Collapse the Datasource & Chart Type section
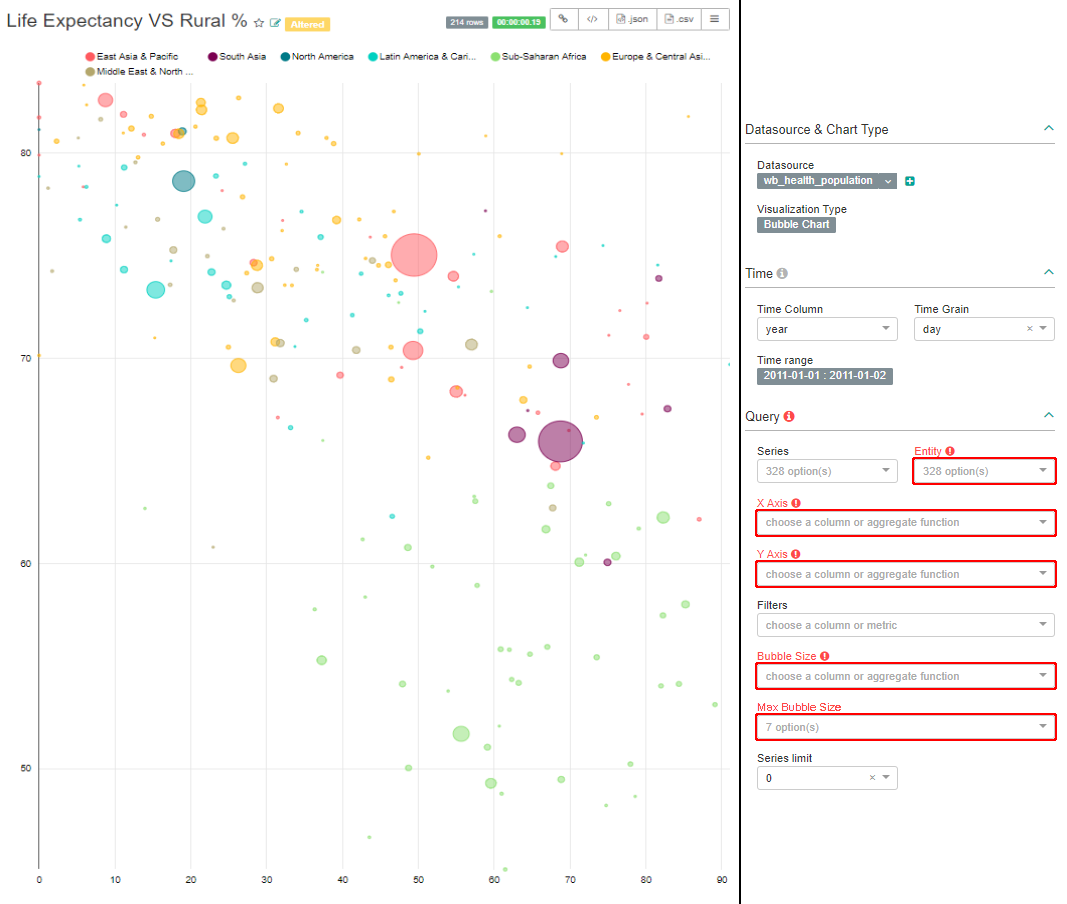 (1048, 128)
